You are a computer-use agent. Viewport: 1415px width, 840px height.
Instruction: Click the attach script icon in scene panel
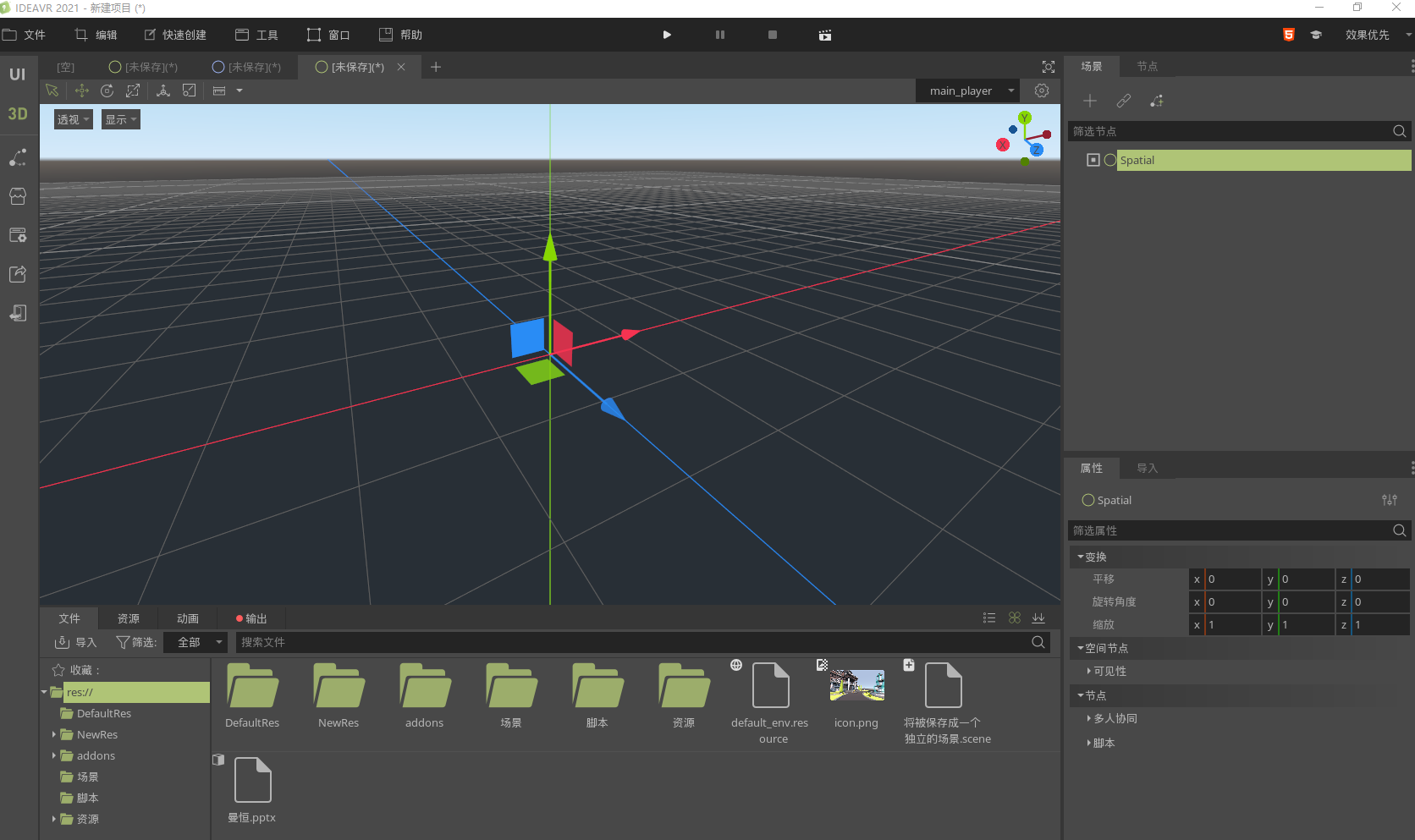pyautogui.click(x=1156, y=101)
